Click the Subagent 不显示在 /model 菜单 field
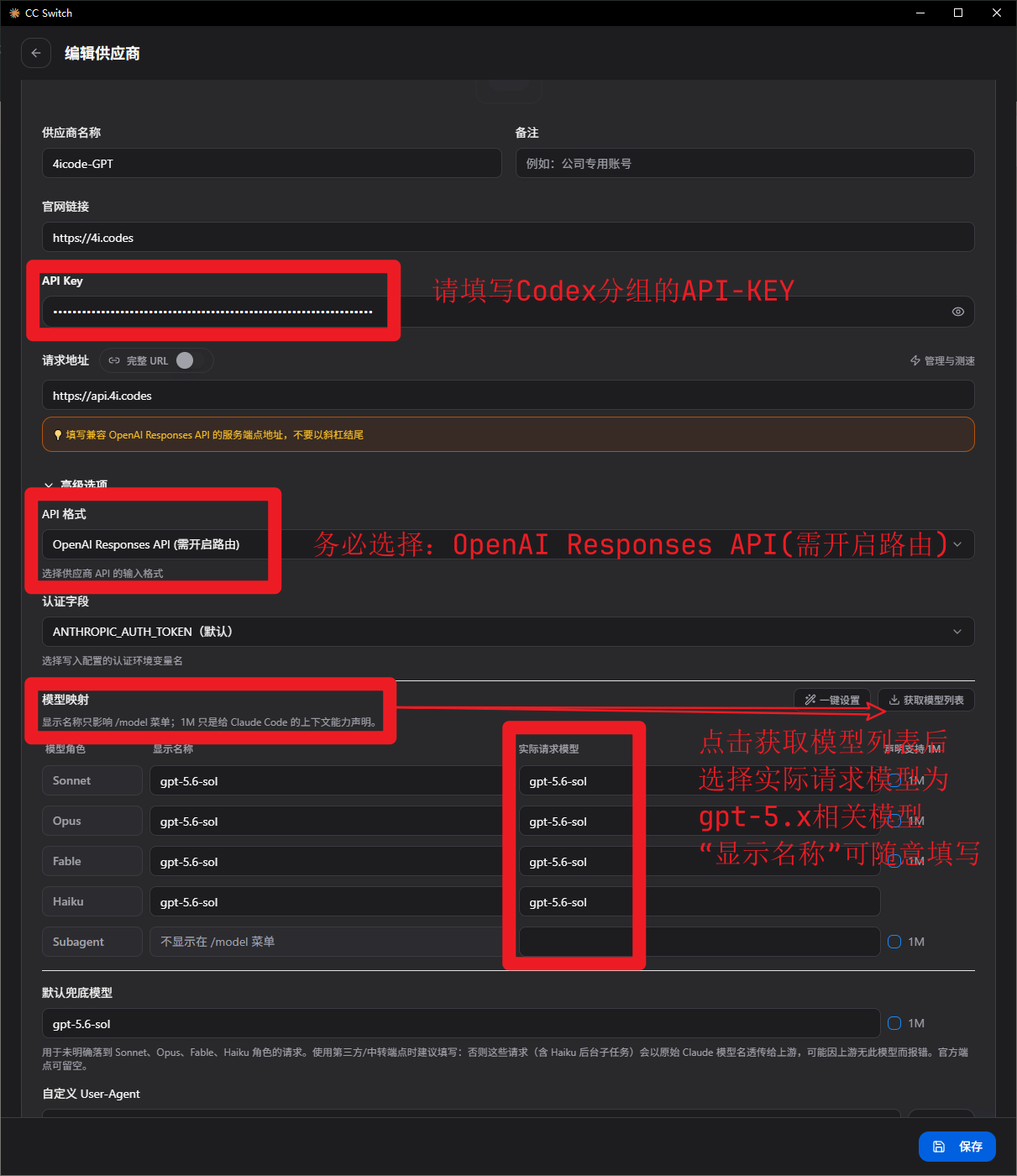Screen dimensions: 1017x1176 [329, 942]
